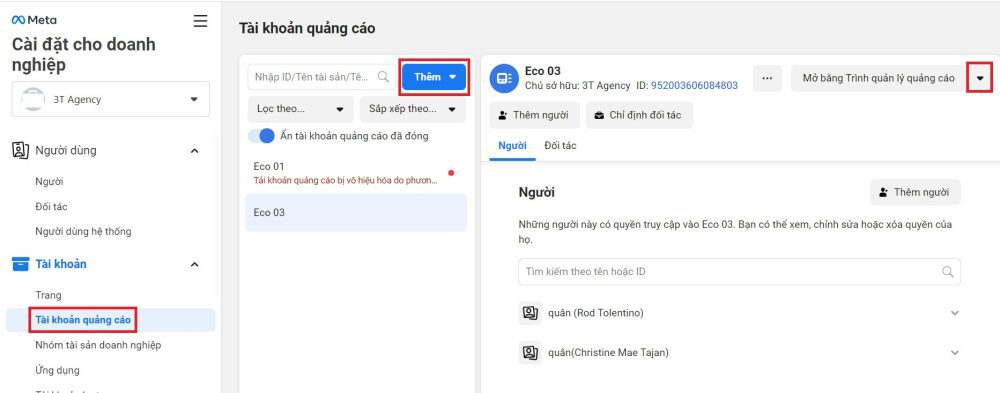Click the search magnifier in asset search box
Image resolution: width=1000 pixels, height=393 pixels.
[383, 77]
